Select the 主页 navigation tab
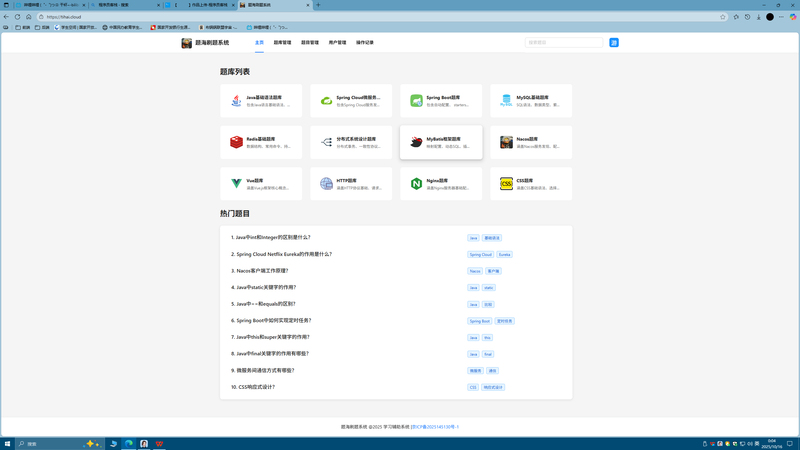This screenshot has height=450, width=800. click(x=259, y=42)
